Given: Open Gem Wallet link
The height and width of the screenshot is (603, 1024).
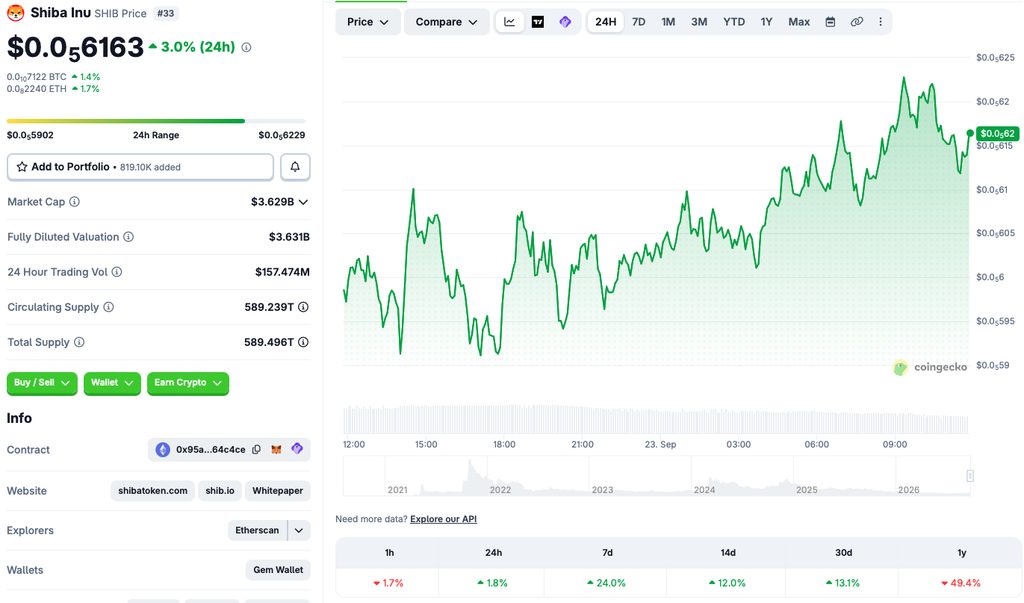Looking at the screenshot, I should click(278, 570).
